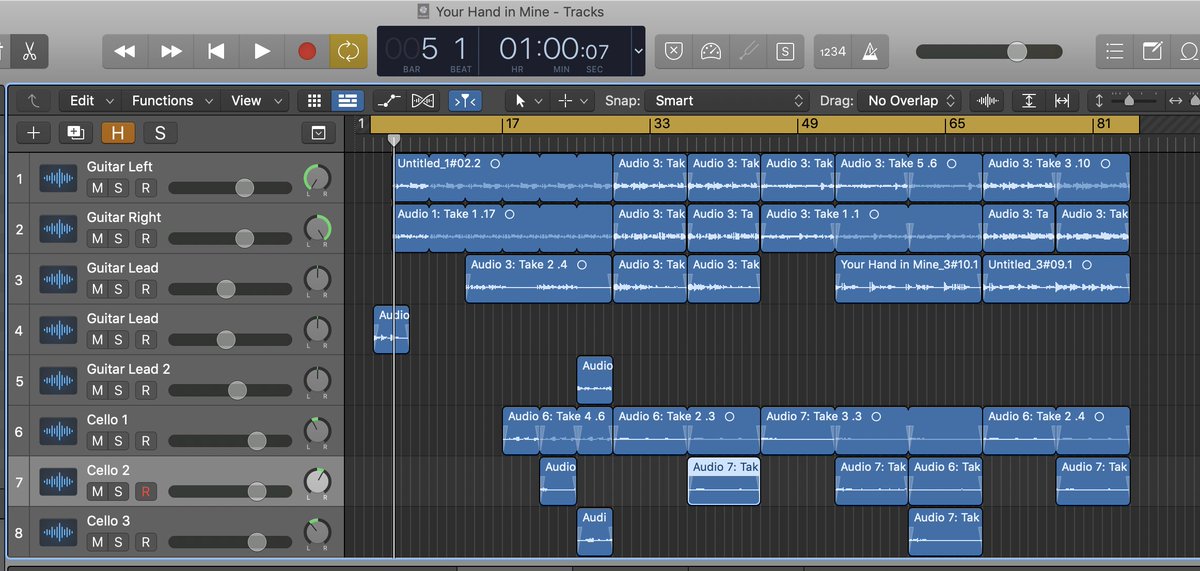Open the LCD display mode dropdown arrow

tap(638, 51)
